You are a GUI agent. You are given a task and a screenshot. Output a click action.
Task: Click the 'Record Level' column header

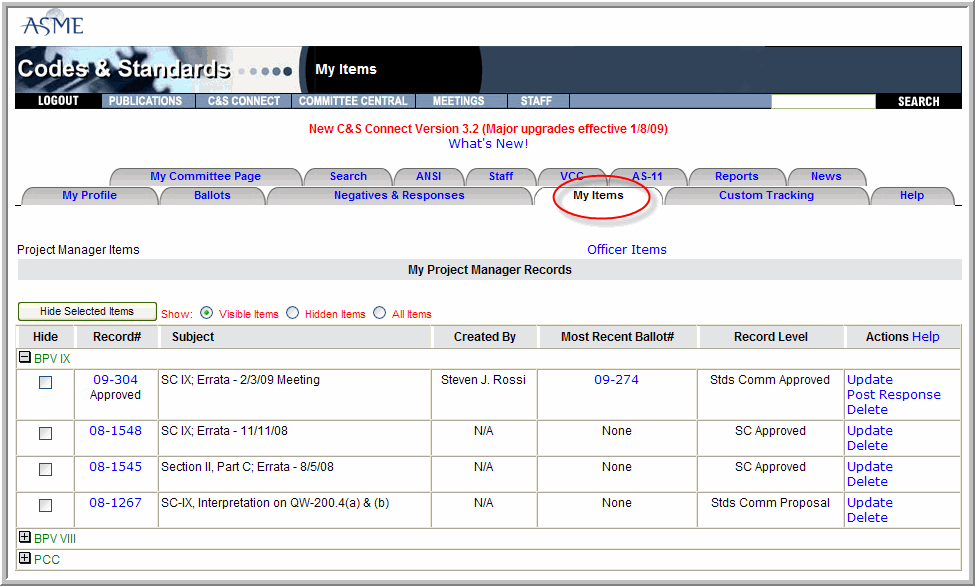(x=770, y=337)
